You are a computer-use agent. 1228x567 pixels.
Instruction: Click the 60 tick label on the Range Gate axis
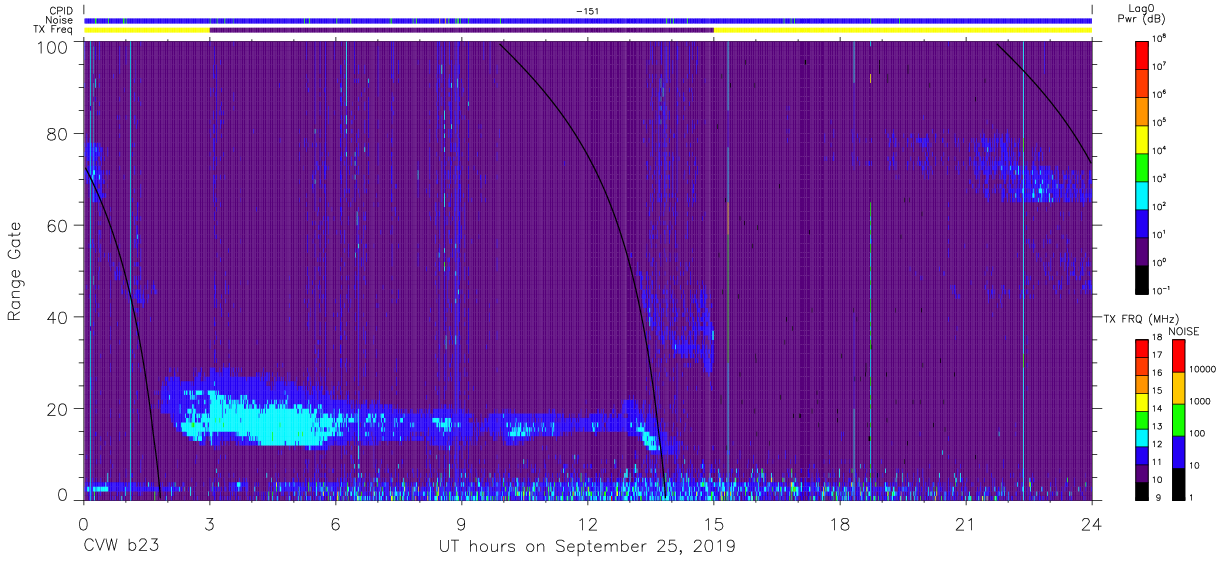[x=57, y=226]
